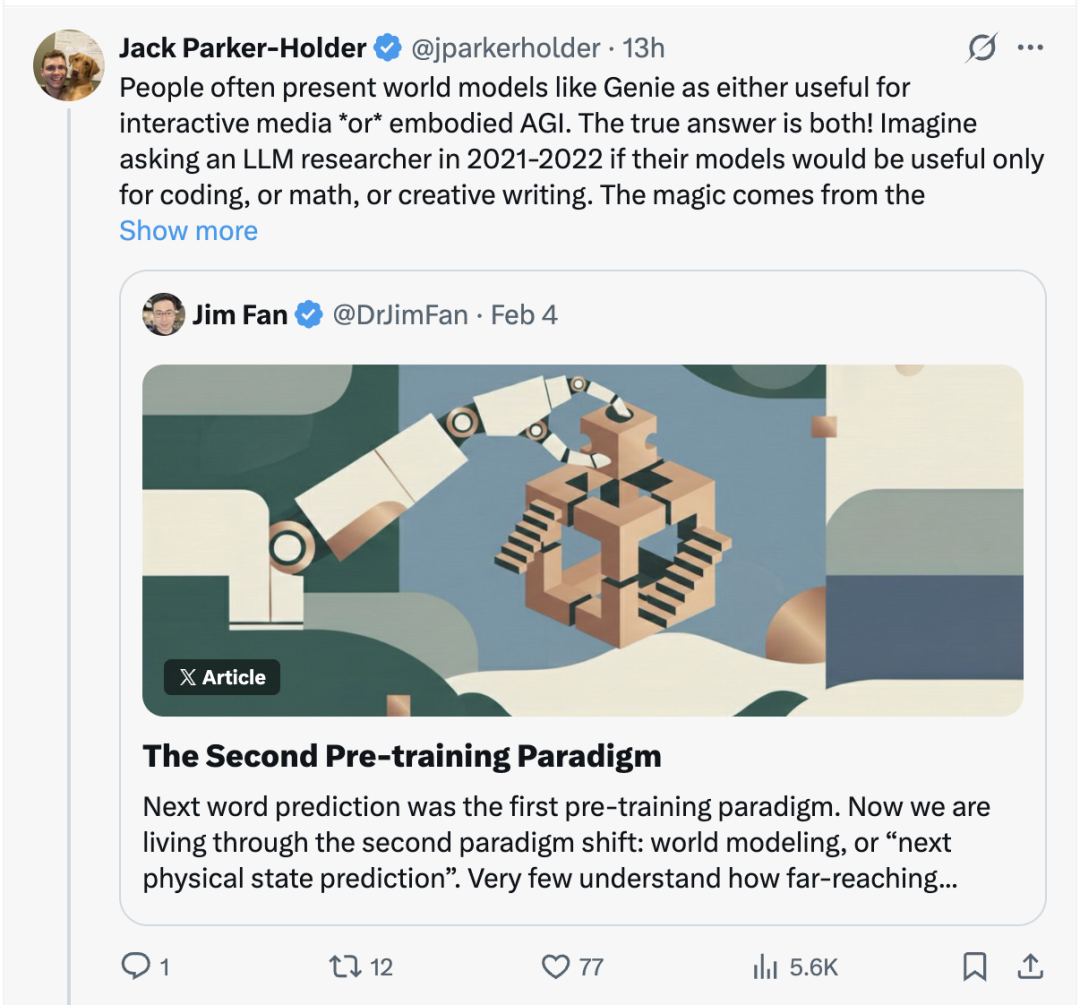Open "The Second Pre-training Paradigm" article title
This screenshot has height=1005, width=1080.
tap(402, 756)
